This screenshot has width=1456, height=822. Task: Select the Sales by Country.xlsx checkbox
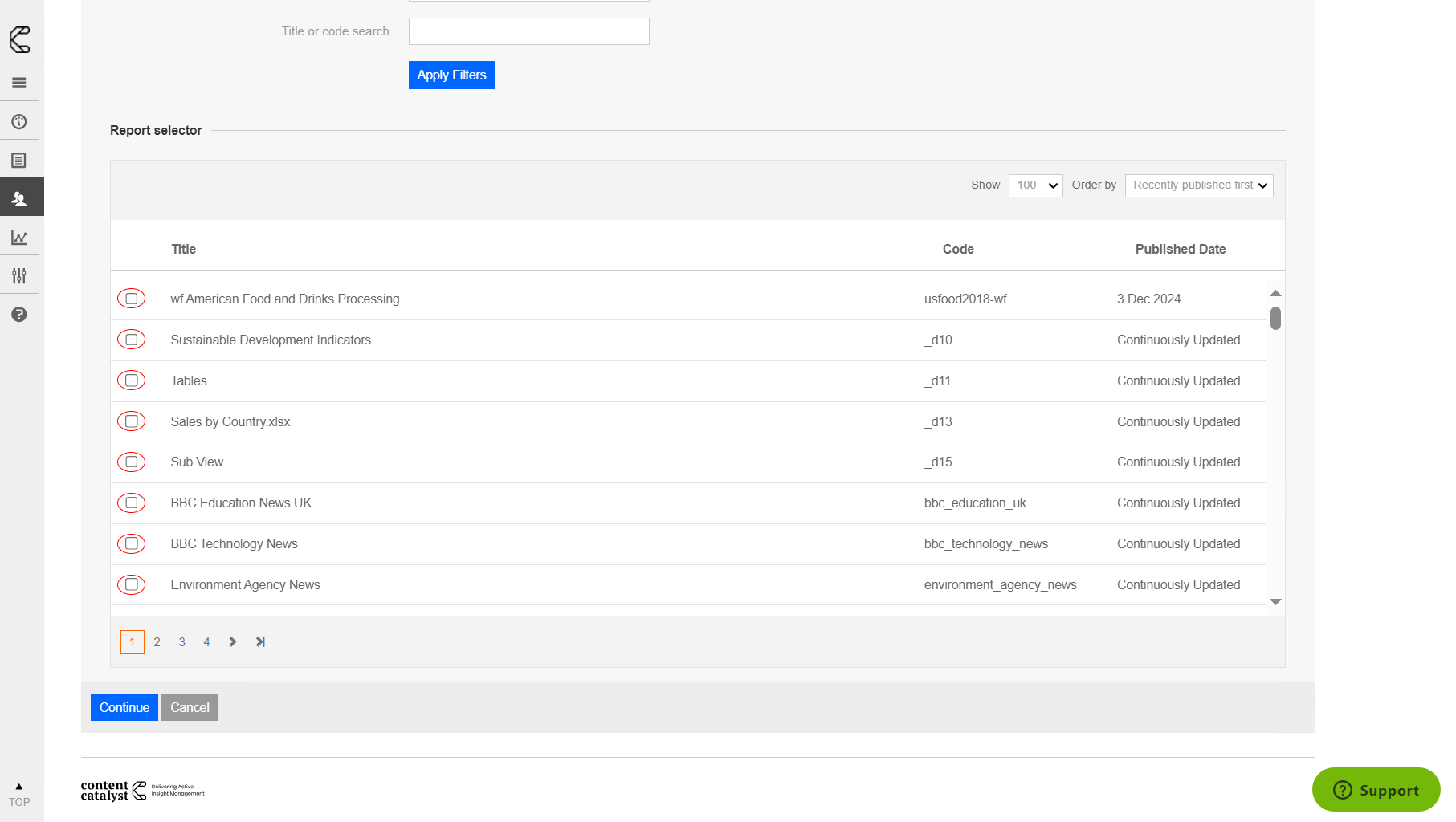[132, 421]
